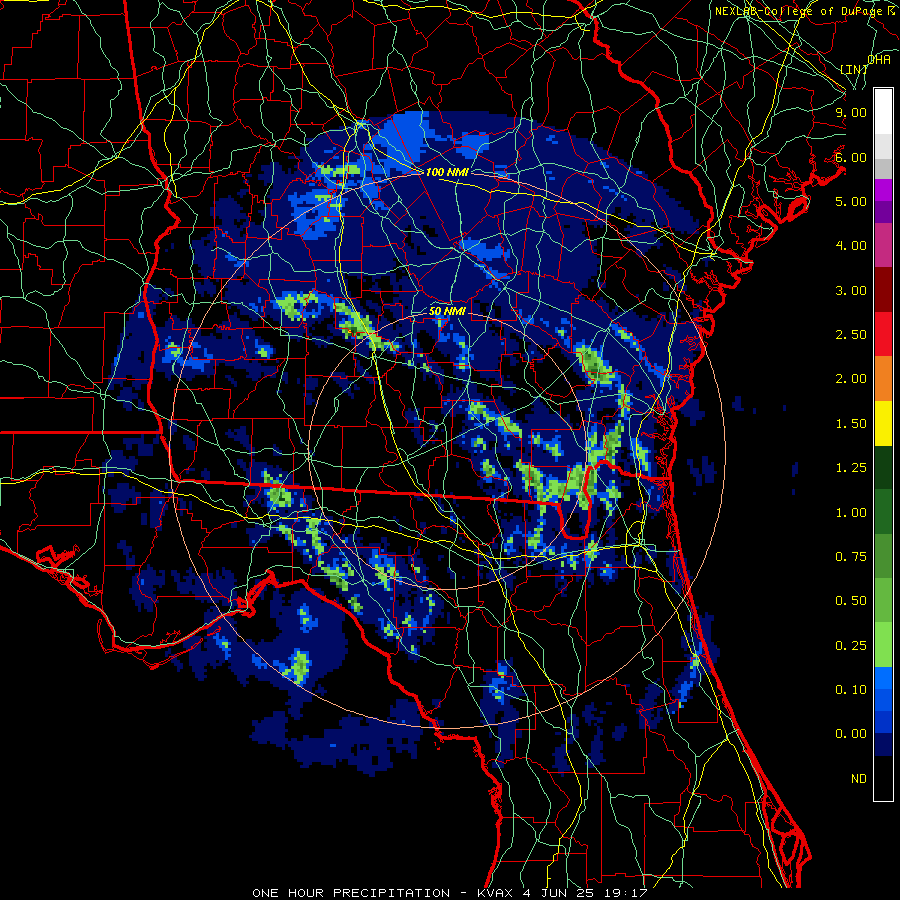Image resolution: width=900 pixels, height=900 pixels.
Task: Click the yellow 1.50 legend swatch
Action: click(883, 423)
